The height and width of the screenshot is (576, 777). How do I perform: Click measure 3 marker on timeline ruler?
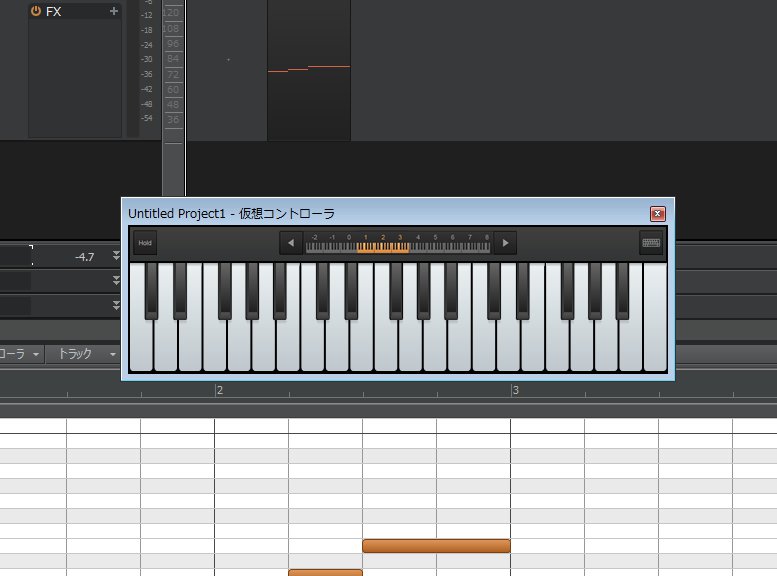click(x=514, y=390)
